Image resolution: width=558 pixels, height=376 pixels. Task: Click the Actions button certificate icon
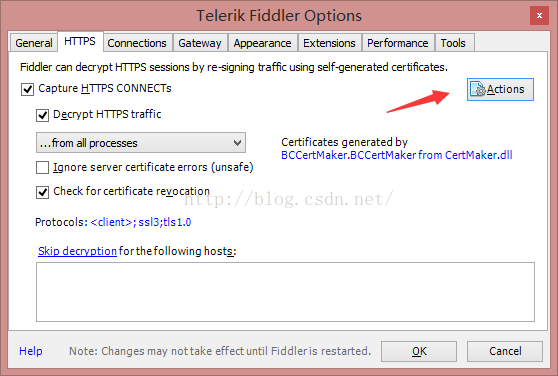click(x=478, y=89)
